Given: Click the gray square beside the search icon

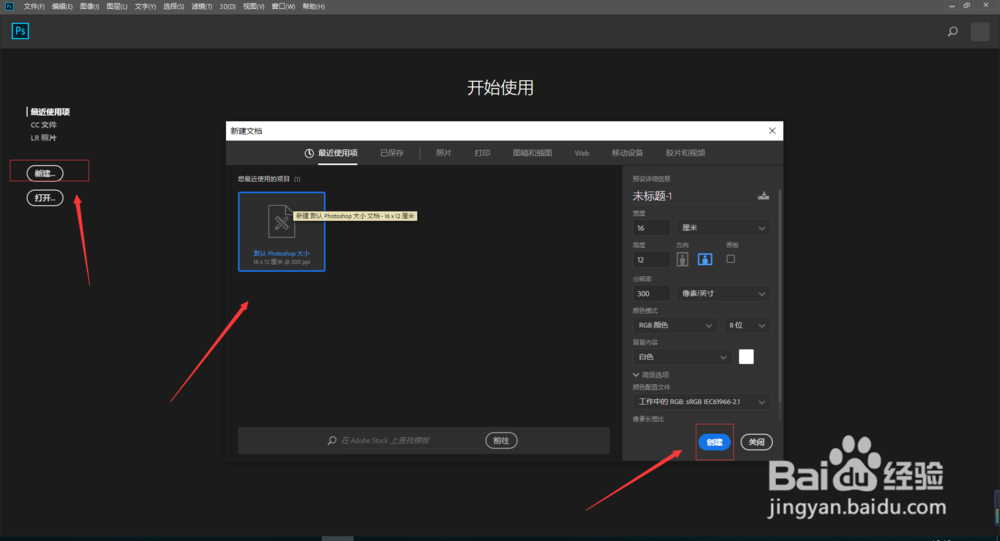Looking at the screenshot, I should tap(980, 31).
